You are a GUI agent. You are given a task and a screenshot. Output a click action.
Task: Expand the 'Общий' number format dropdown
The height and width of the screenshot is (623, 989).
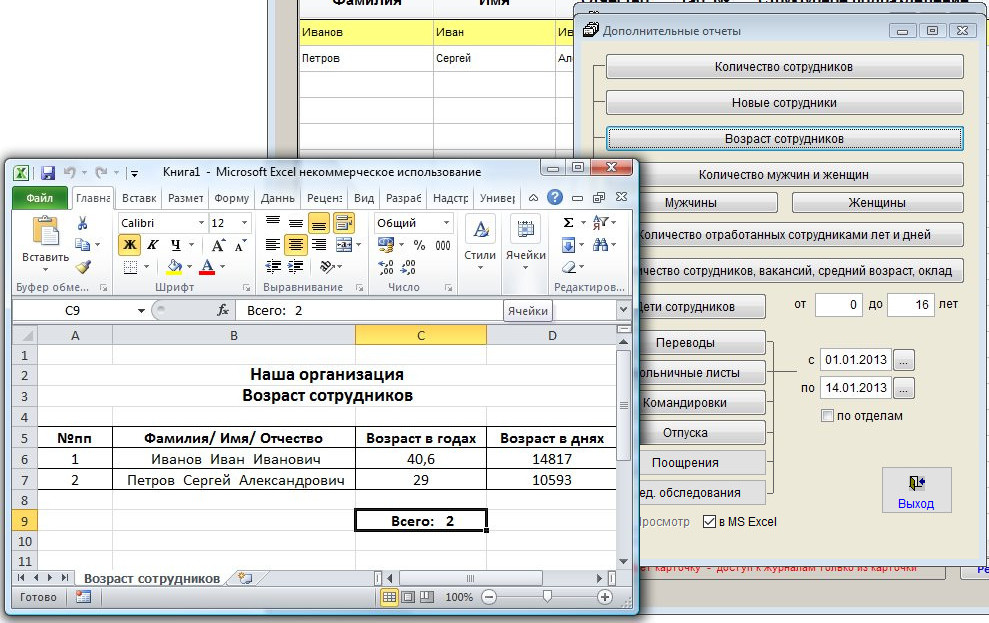click(445, 223)
